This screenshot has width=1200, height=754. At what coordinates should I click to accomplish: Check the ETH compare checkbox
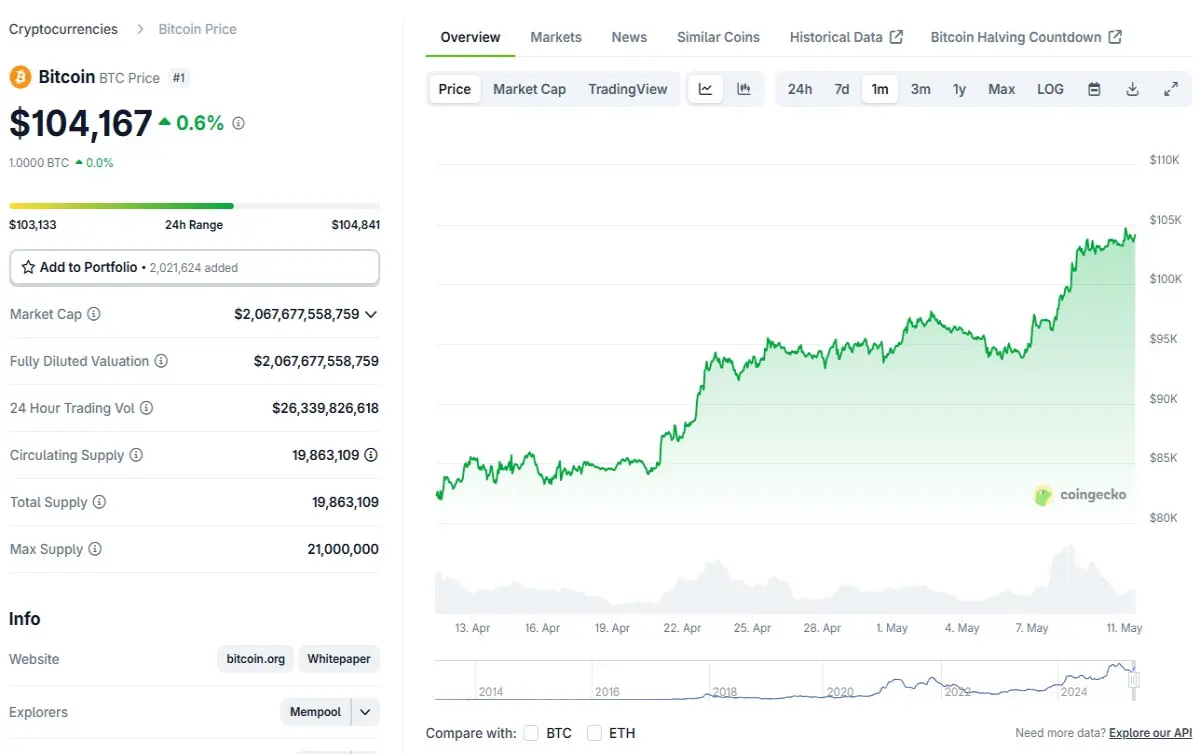(x=594, y=733)
